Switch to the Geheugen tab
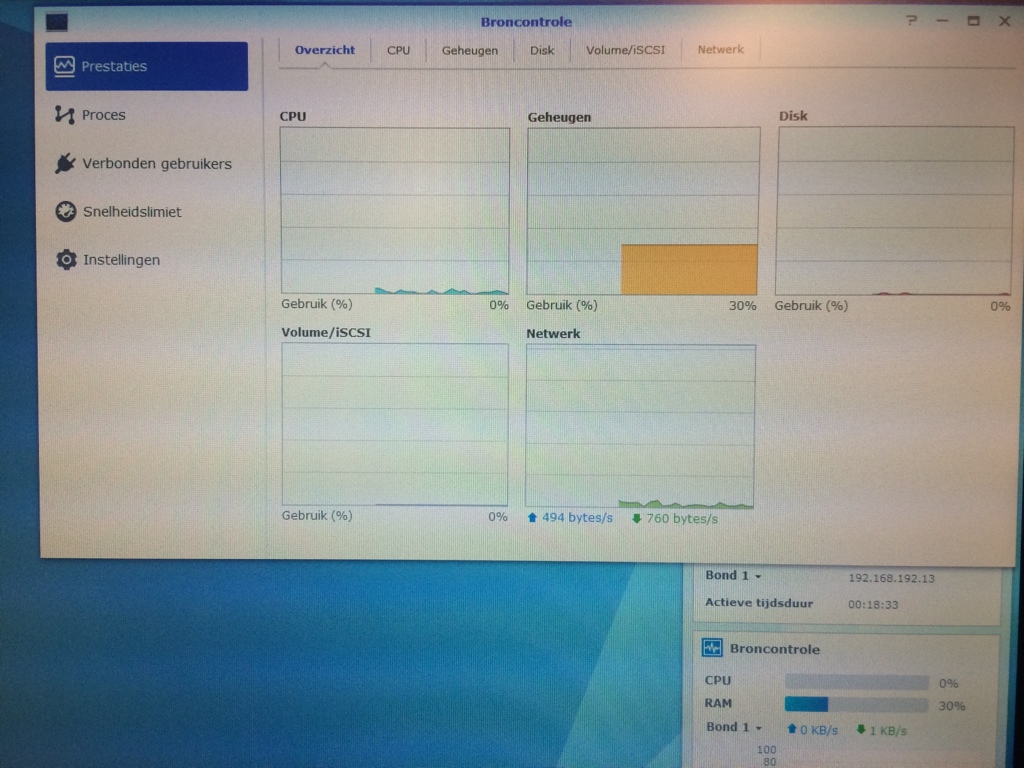This screenshot has width=1024, height=768. 470,50
